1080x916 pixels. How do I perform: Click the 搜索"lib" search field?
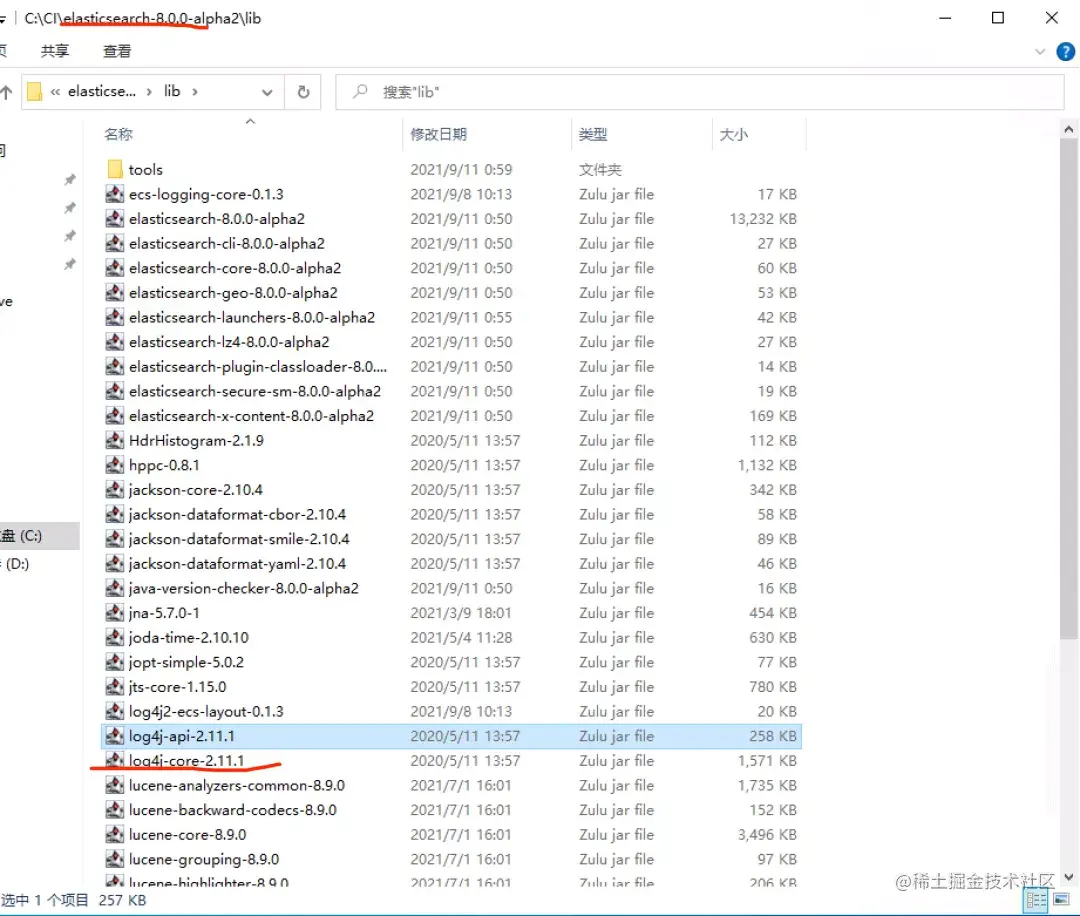700,92
